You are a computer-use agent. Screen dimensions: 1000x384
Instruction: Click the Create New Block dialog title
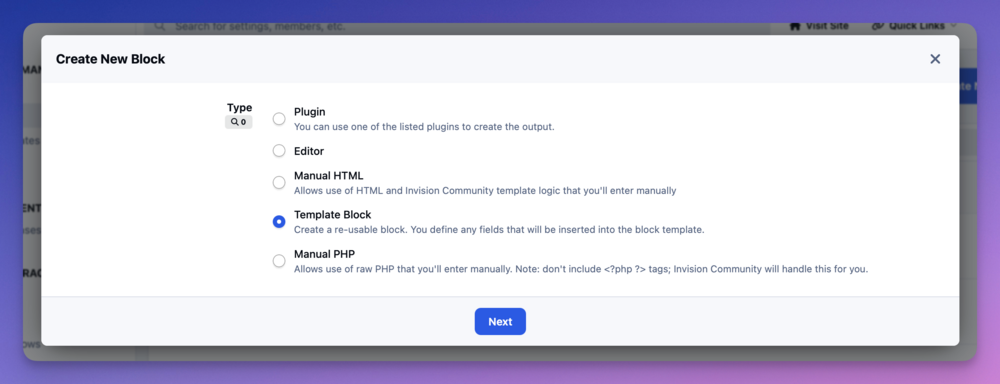pyautogui.click(x=110, y=59)
